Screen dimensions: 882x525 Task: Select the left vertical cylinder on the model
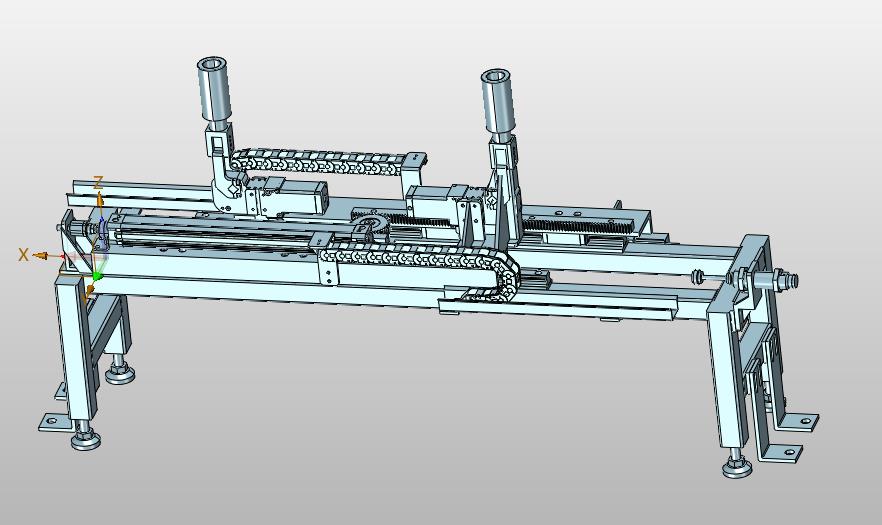[214, 89]
